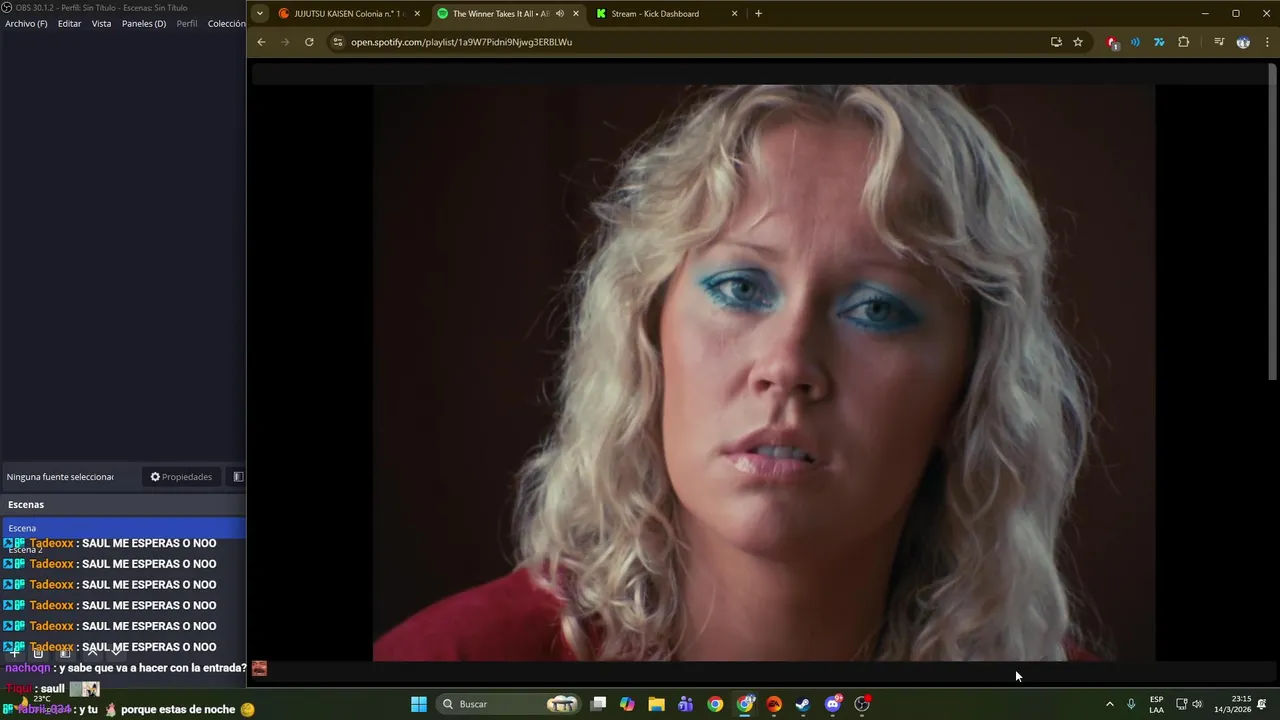Open the active Chrome profile taskbar icon
Image resolution: width=1280 pixels, height=720 pixels.
tap(745, 704)
